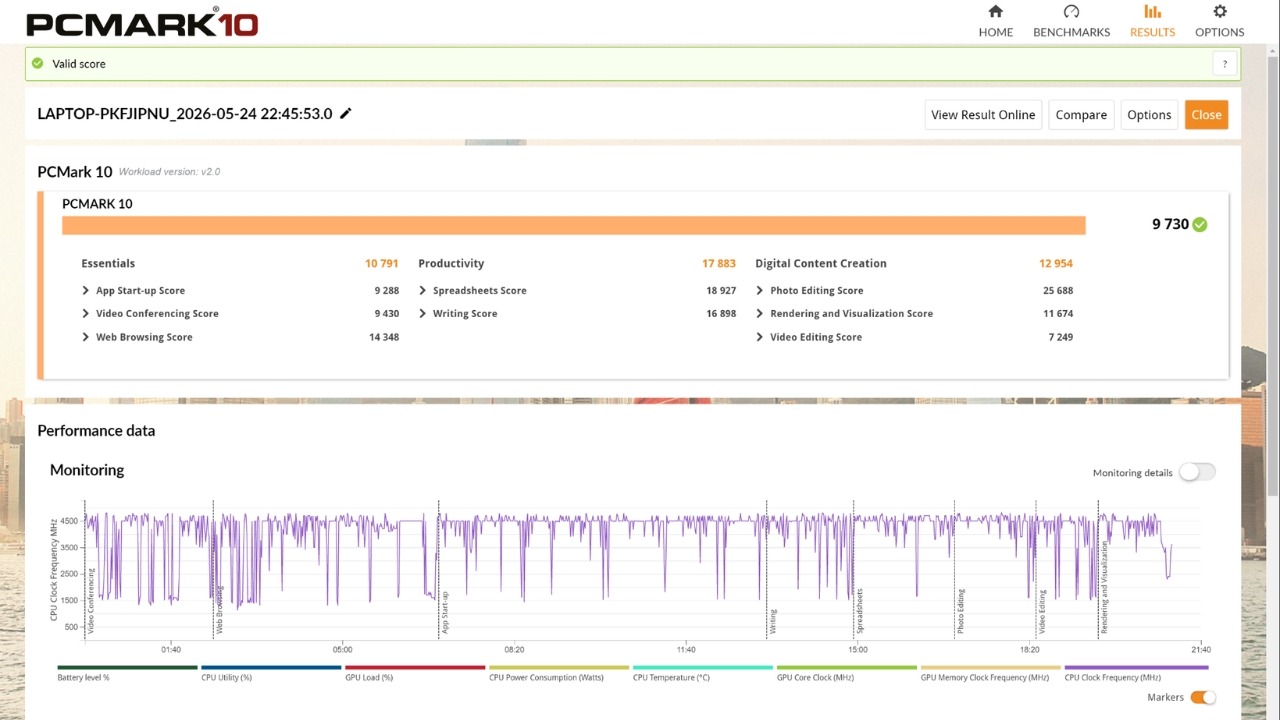Click the Rendering and Visualization chart marker
This screenshot has width=1280, height=720.
tap(1105, 588)
